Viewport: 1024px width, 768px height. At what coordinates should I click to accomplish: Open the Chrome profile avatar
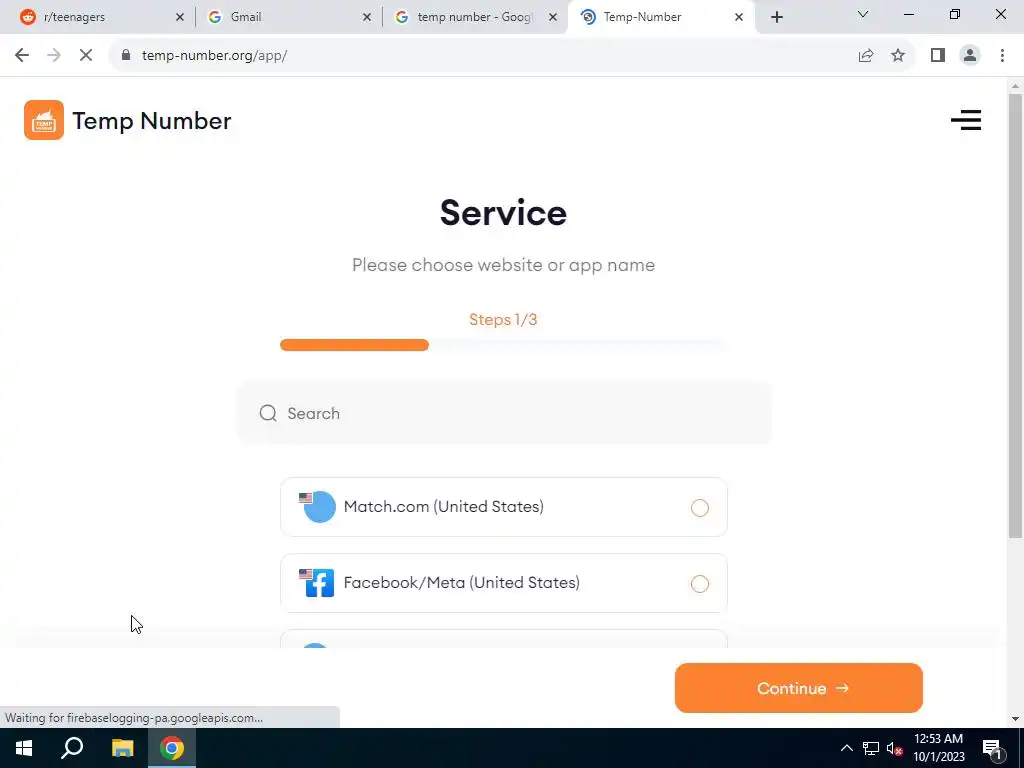pyautogui.click(x=970, y=56)
